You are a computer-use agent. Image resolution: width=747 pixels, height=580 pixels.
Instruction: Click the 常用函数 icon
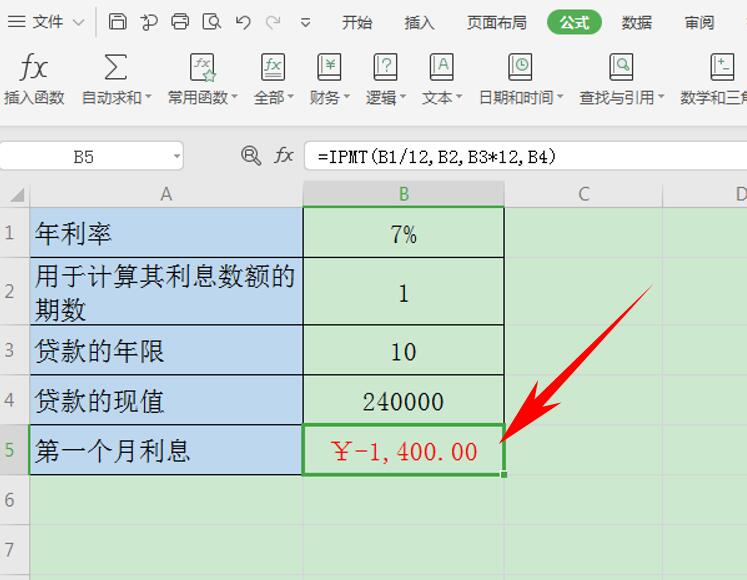(x=202, y=67)
